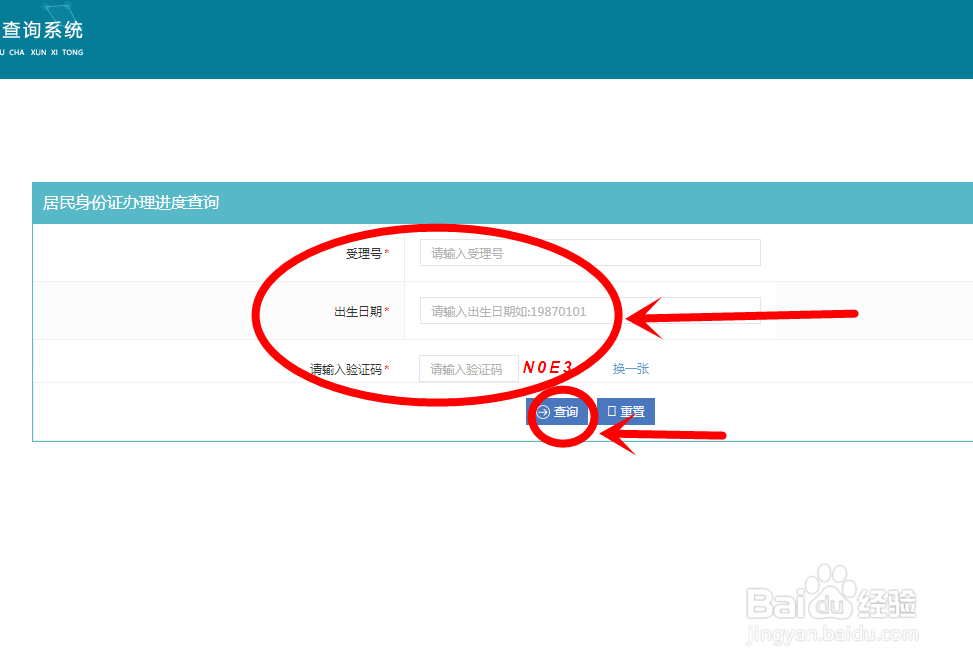The width and height of the screenshot is (973, 668).
Task: Click the 请输入验证码 field label
Action: tap(346, 369)
